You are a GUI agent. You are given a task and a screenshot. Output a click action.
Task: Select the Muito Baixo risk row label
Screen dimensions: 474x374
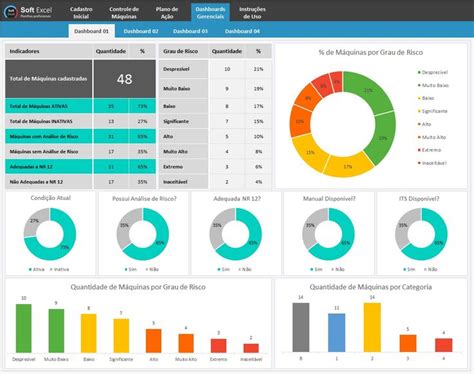coord(183,88)
